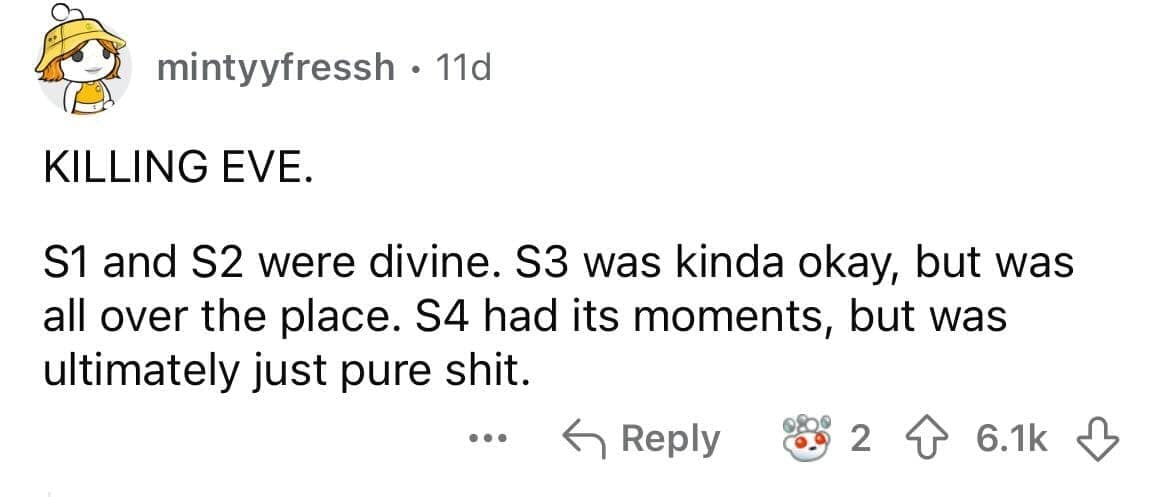Open mintyyfressh's user profile link
Viewport: 1170px width, 497px height.
point(276,67)
